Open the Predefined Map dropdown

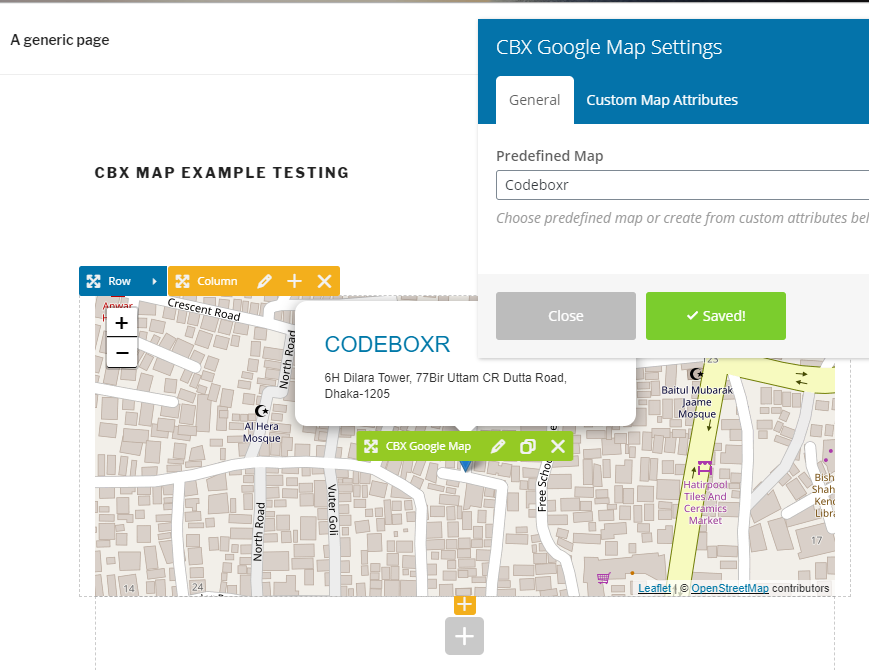(x=682, y=185)
